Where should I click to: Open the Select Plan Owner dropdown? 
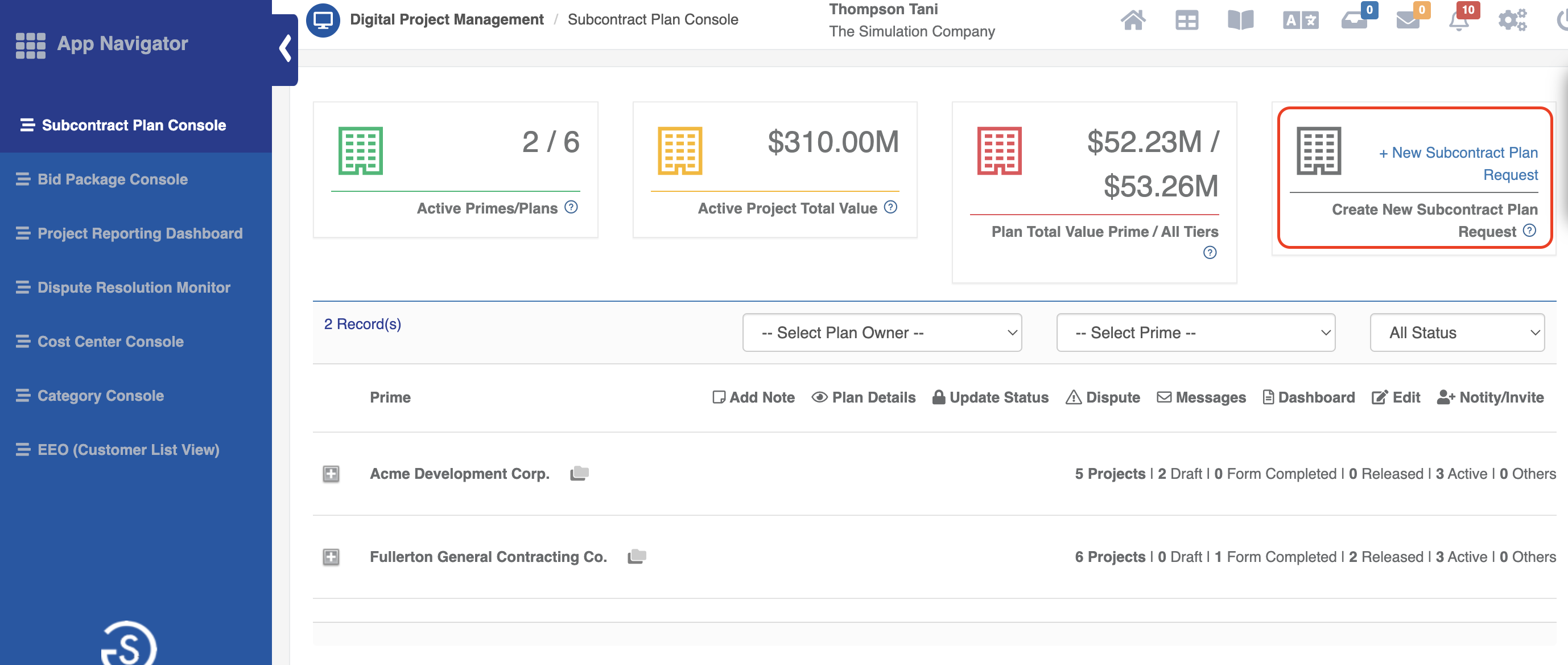point(881,332)
